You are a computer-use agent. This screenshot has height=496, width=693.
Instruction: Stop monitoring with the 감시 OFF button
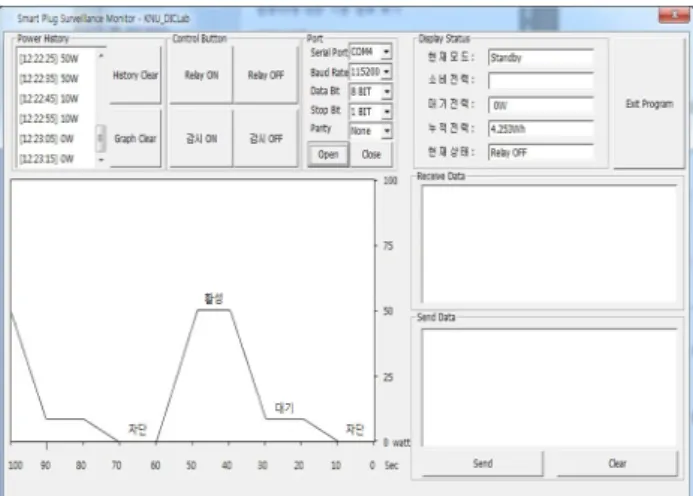(266, 139)
